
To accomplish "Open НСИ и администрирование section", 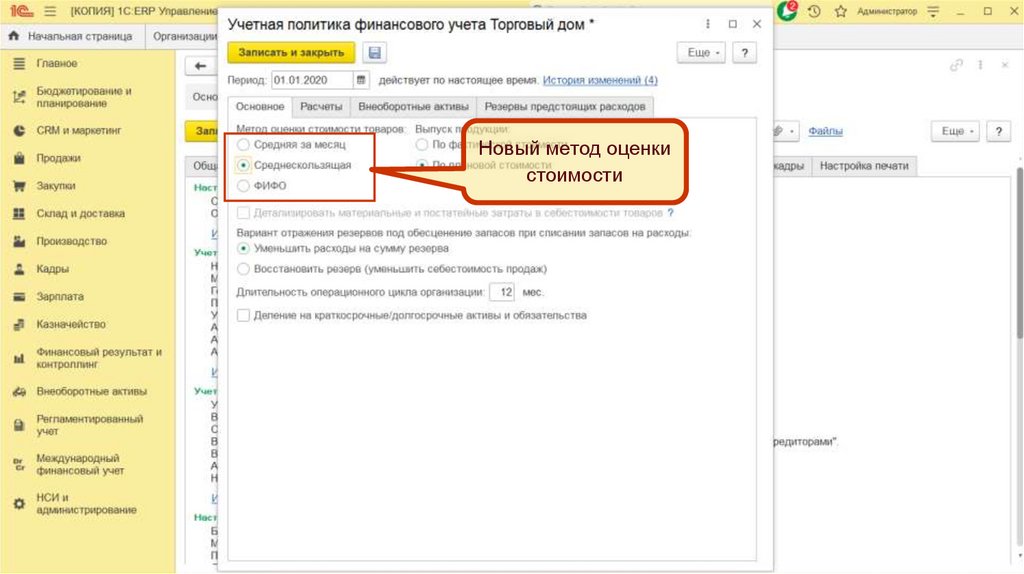I will click(x=86, y=503).
